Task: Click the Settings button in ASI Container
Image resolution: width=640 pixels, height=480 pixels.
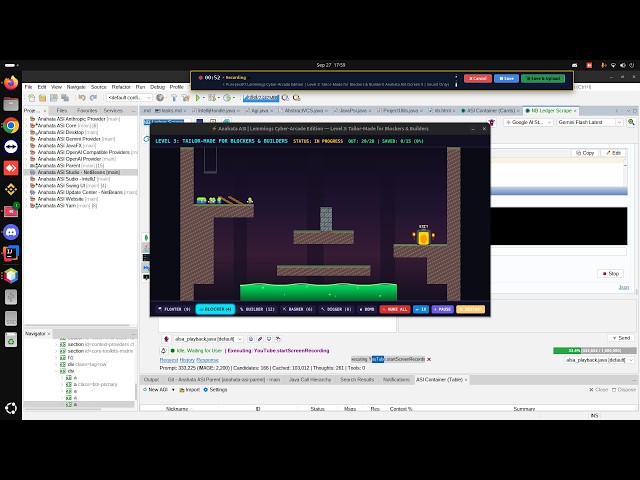Action: (x=215, y=390)
